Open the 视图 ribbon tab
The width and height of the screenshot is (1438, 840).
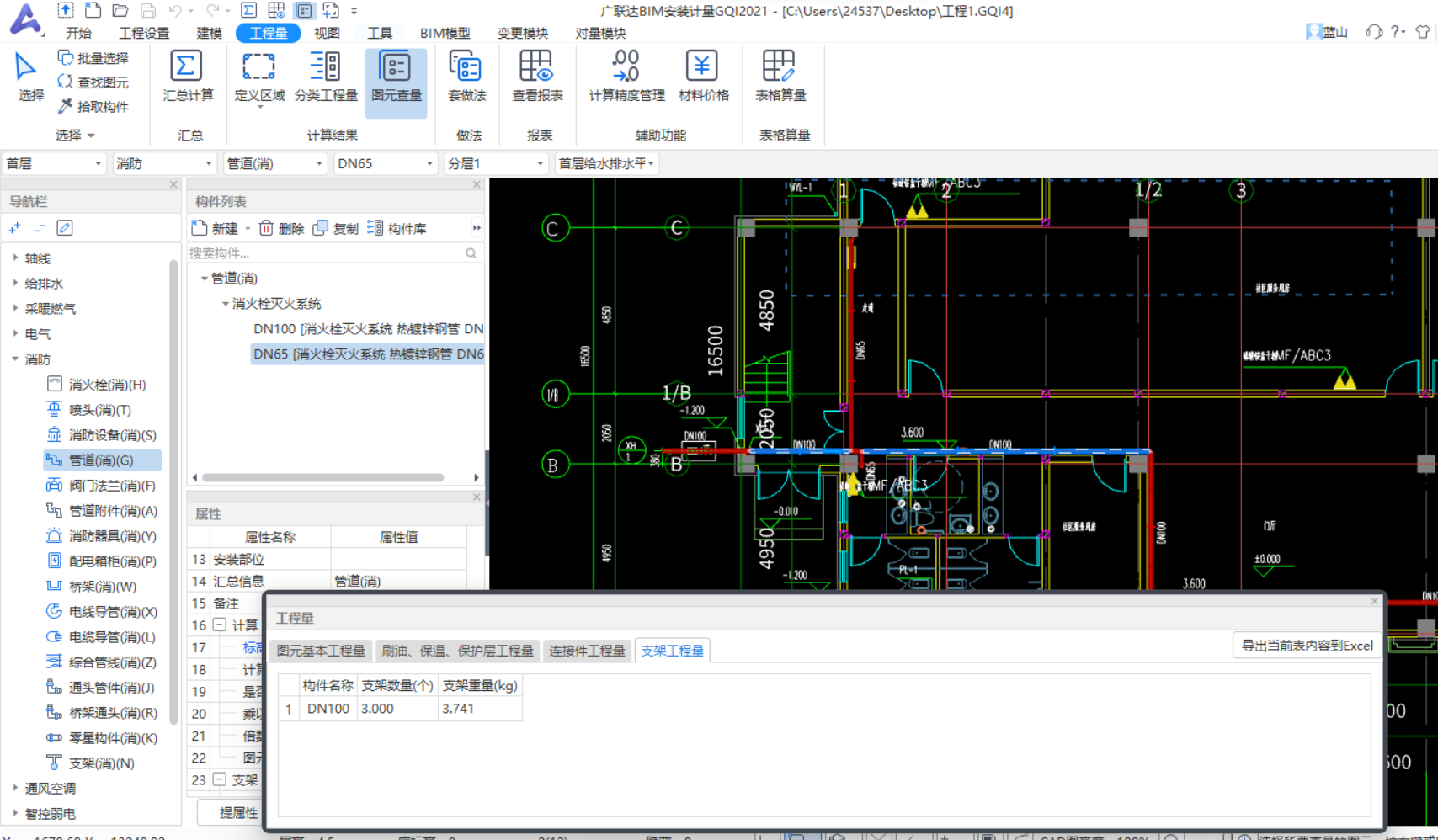(x=327, y=33)
